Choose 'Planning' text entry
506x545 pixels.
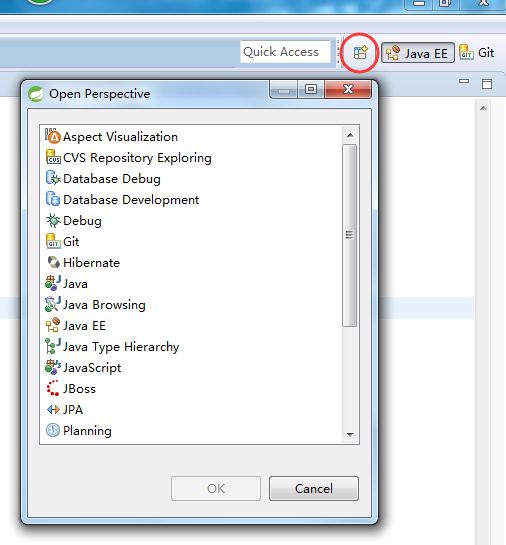tap(87, 431)
